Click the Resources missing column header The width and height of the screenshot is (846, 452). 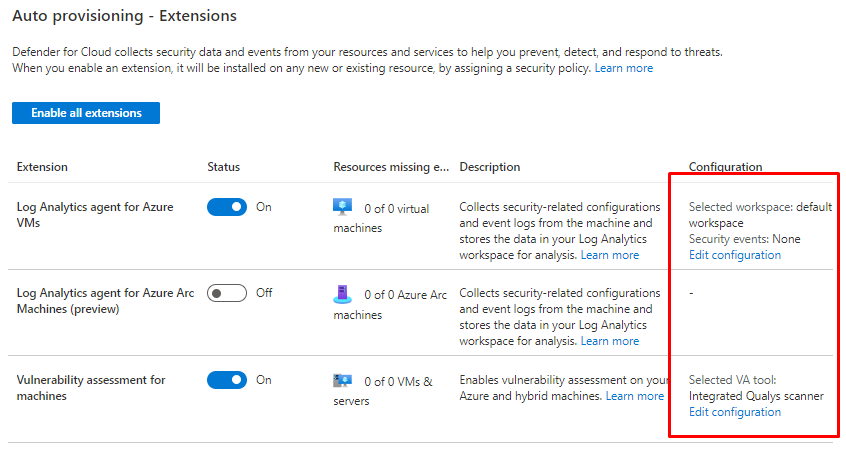[391, 167]
